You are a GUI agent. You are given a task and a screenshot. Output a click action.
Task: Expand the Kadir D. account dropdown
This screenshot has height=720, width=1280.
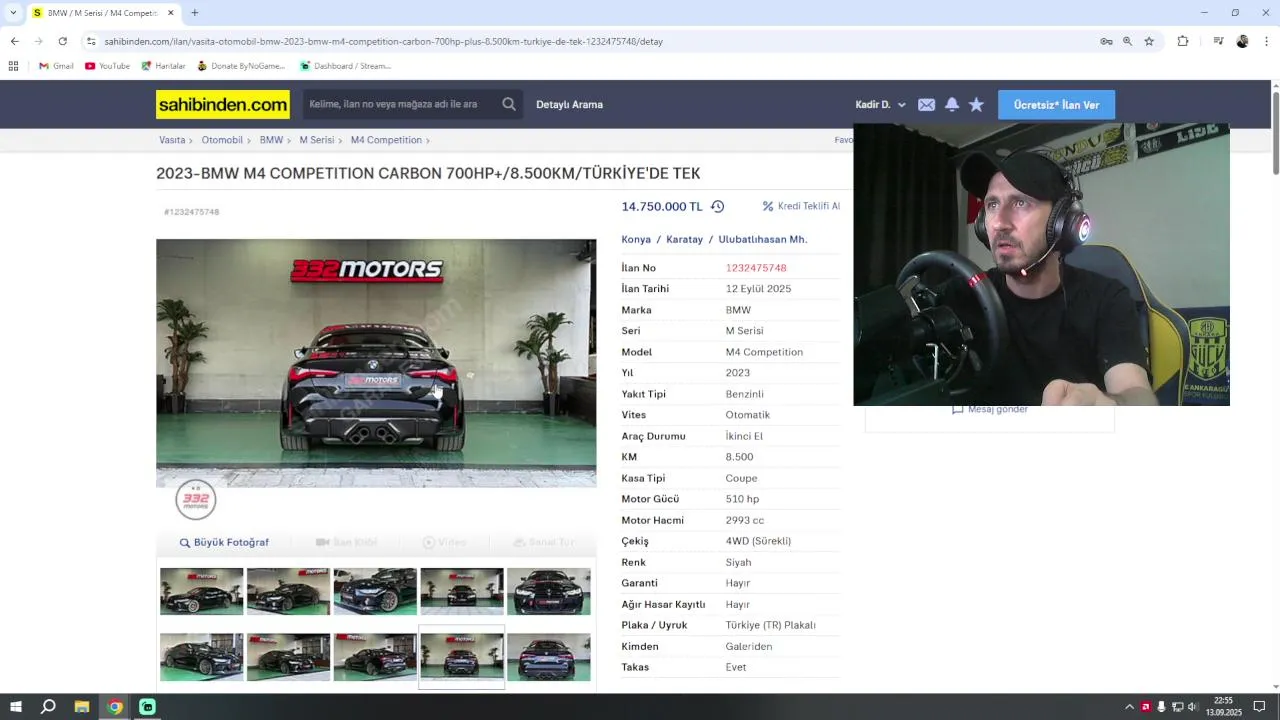point(881,105)
